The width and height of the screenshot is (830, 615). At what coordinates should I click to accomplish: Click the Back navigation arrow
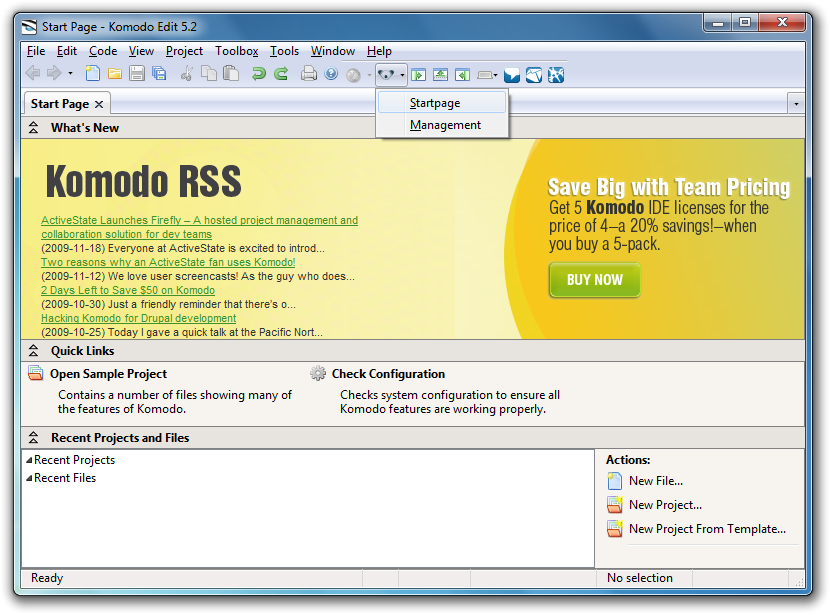(x=33, y=73)
